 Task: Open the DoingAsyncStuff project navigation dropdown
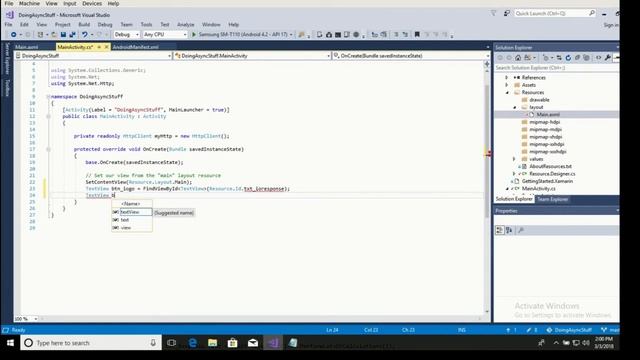pyautogui.click(x=93, y=56)
